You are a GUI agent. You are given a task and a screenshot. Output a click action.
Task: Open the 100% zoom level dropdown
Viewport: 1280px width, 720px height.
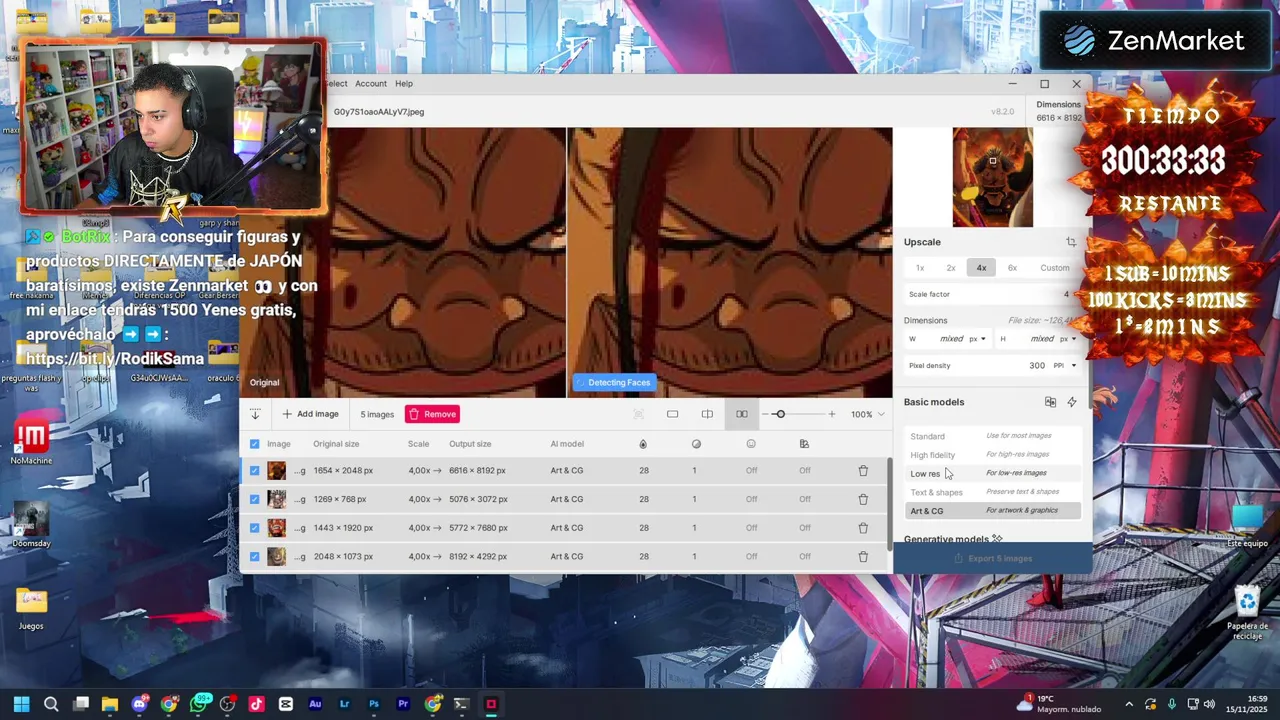coord(868,414)
